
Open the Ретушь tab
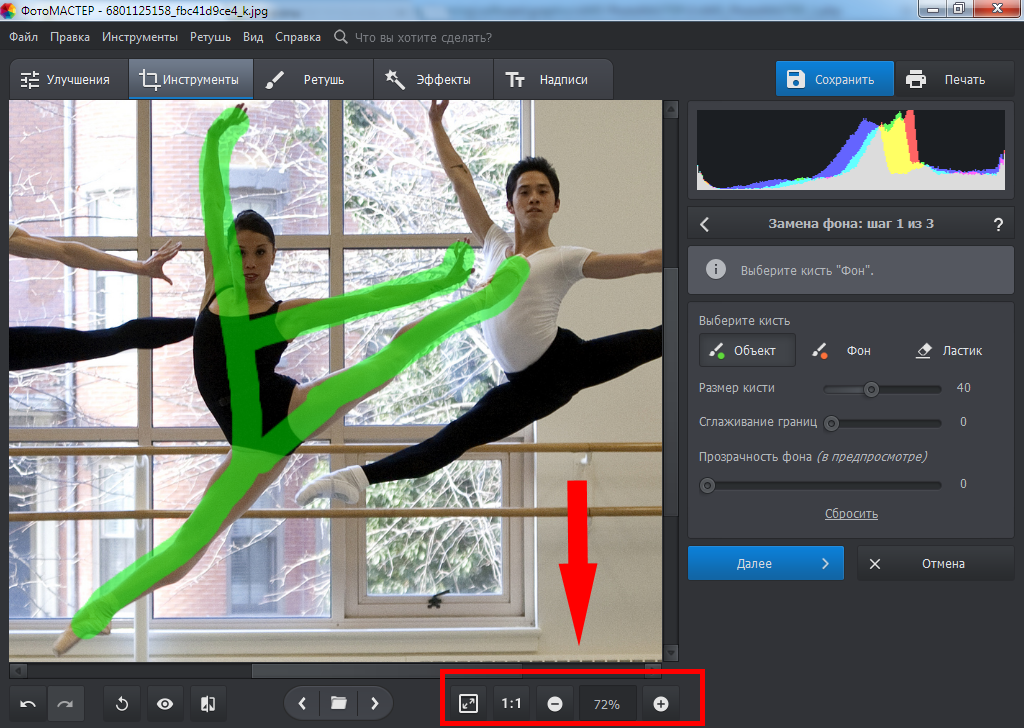[311, 80]
